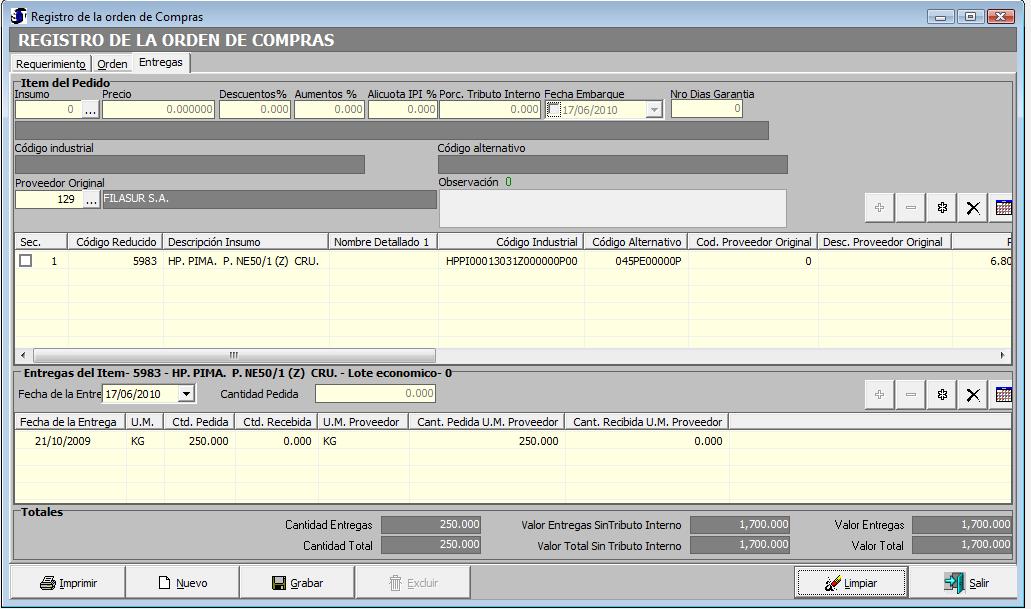
Task: Open the Insumo lookup ellipsis button
Action: (x=90, y=110)
